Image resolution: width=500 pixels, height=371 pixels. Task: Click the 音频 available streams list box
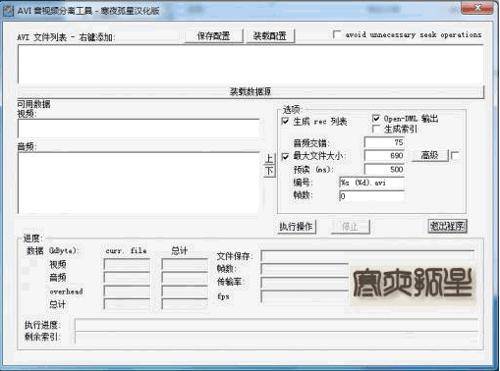click(139, 183)
